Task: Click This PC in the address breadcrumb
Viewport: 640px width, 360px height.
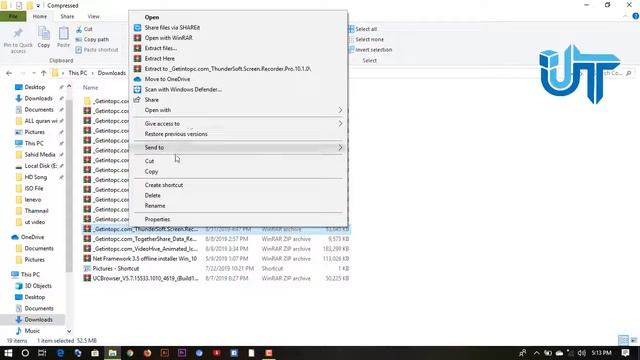Action: click(x=78, y=73)
